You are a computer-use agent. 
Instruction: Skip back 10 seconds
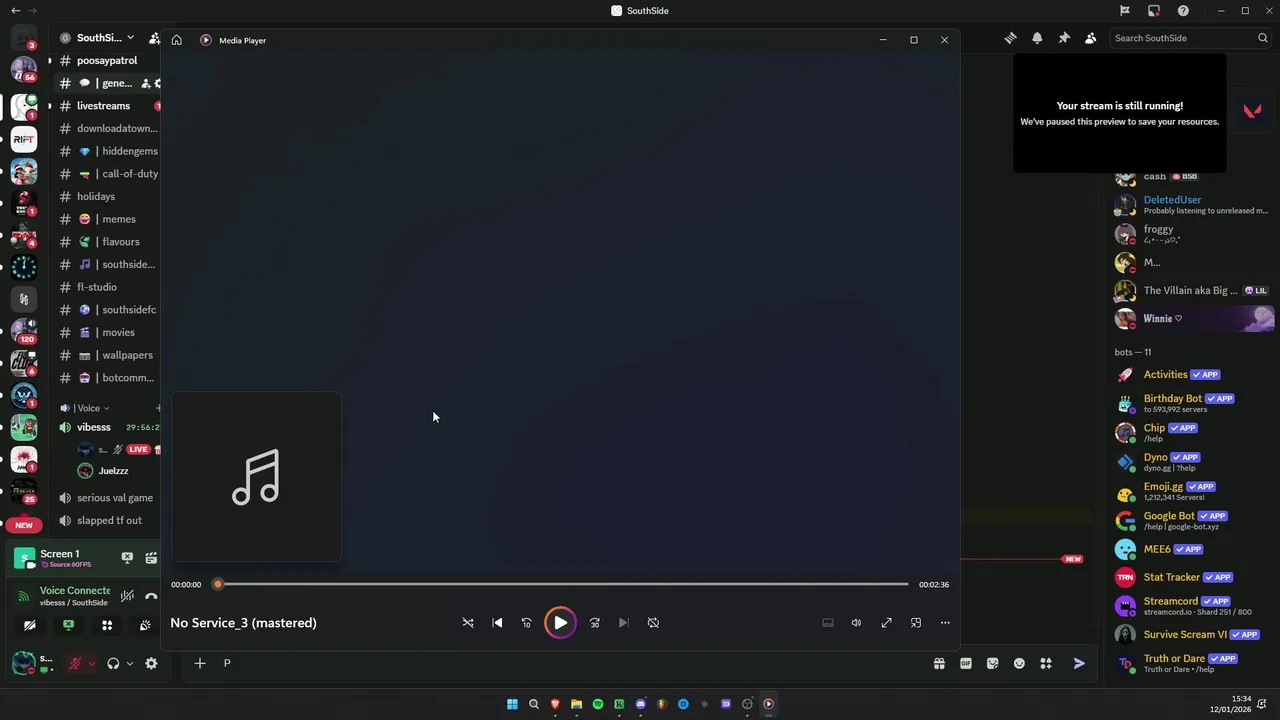coord(526,623)
